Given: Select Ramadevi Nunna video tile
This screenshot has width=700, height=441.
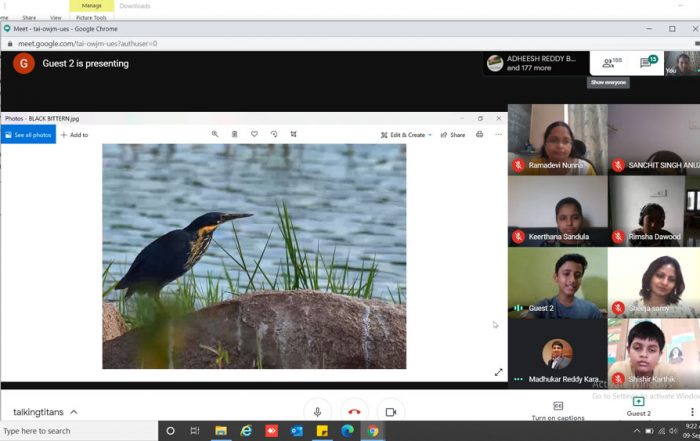Looking at the screenshot, I should tap(558, 139).
